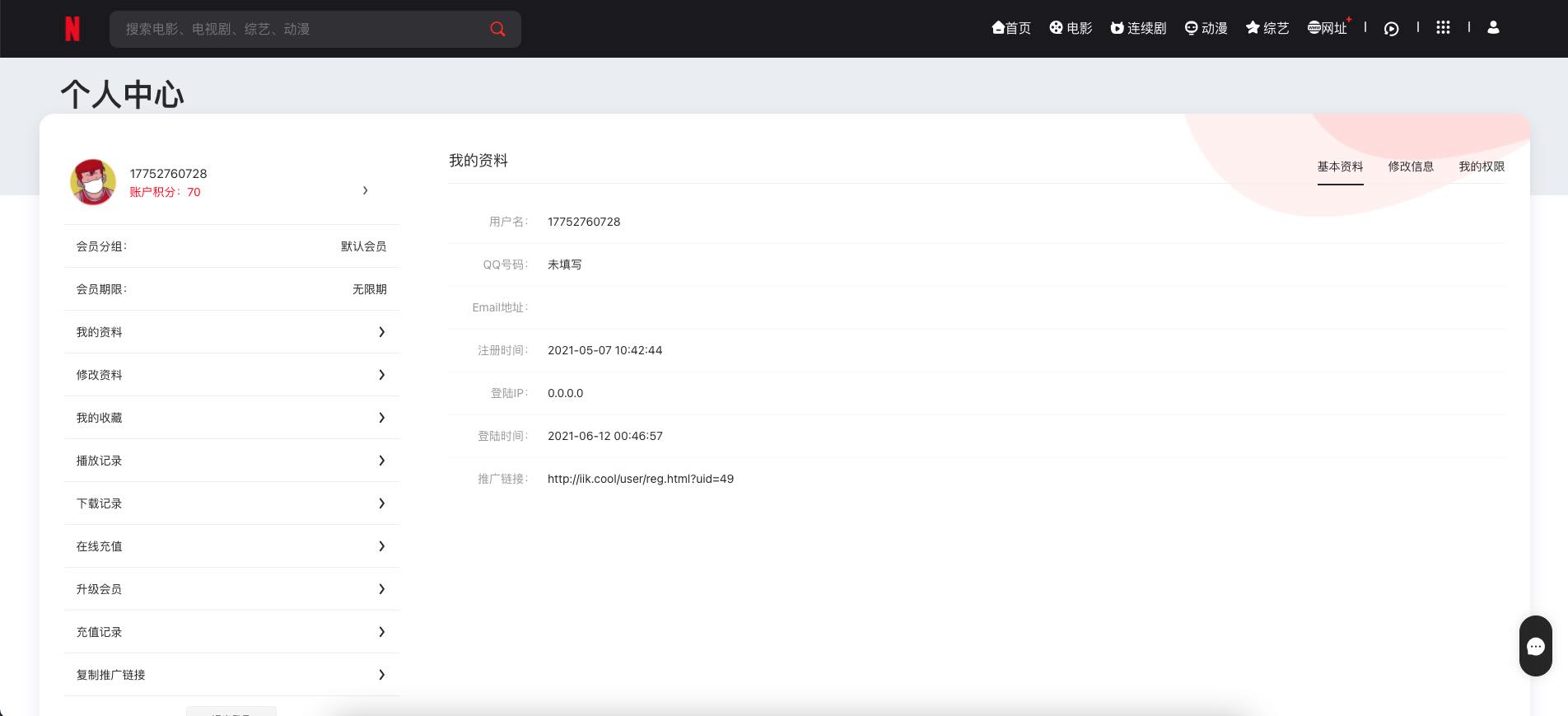
Task: Open the grid apps menu icon
Action: 1443,28
